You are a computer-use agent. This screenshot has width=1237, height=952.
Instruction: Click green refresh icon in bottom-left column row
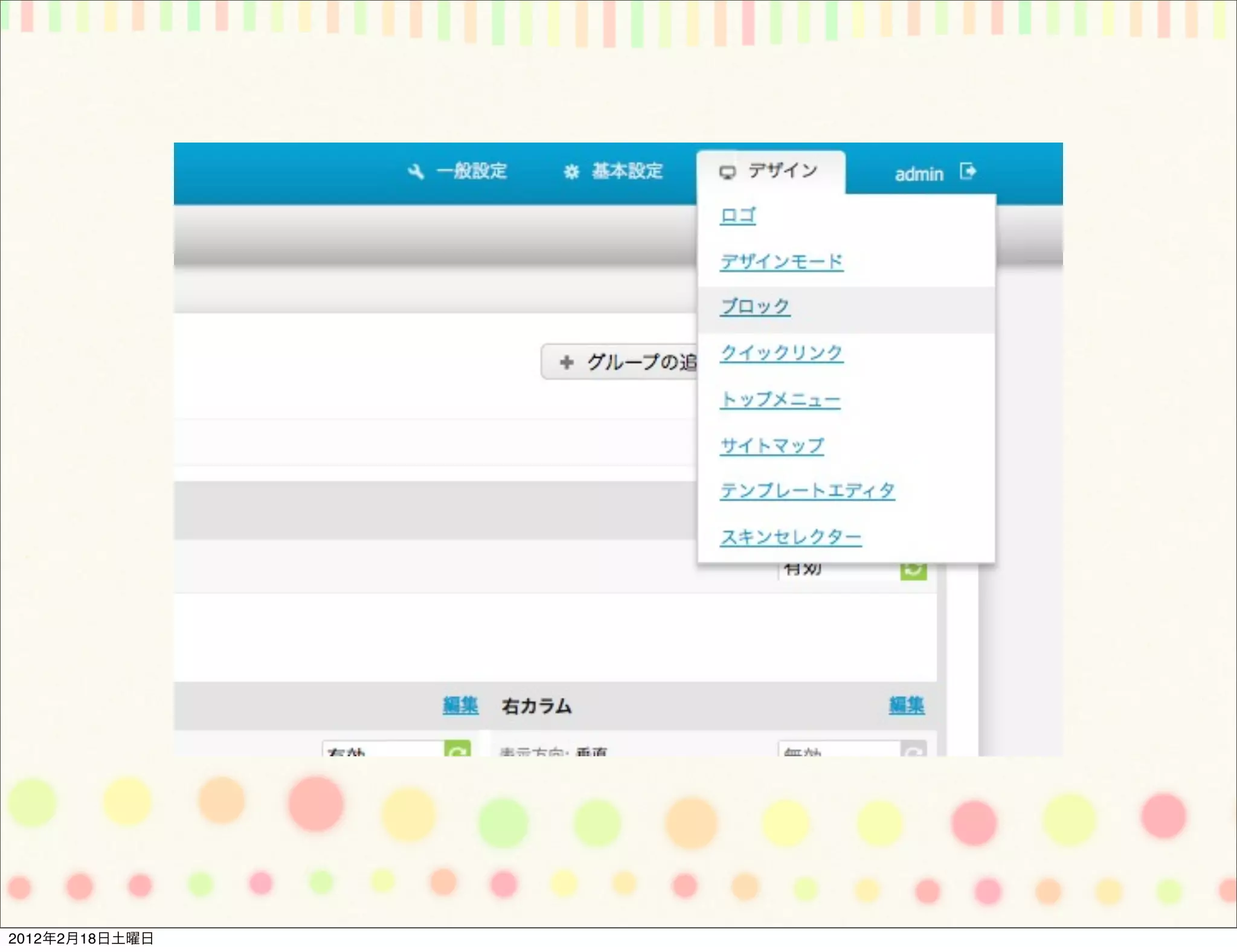tap(457, 749)
